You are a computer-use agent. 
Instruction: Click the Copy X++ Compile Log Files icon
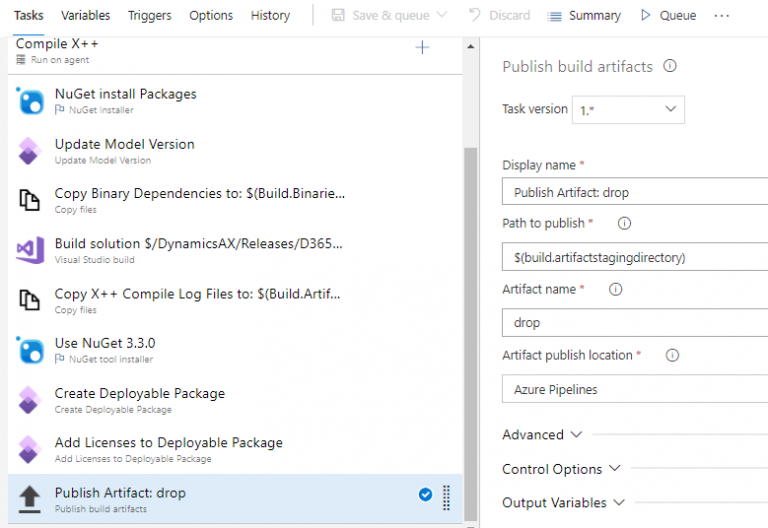(30, 300)
